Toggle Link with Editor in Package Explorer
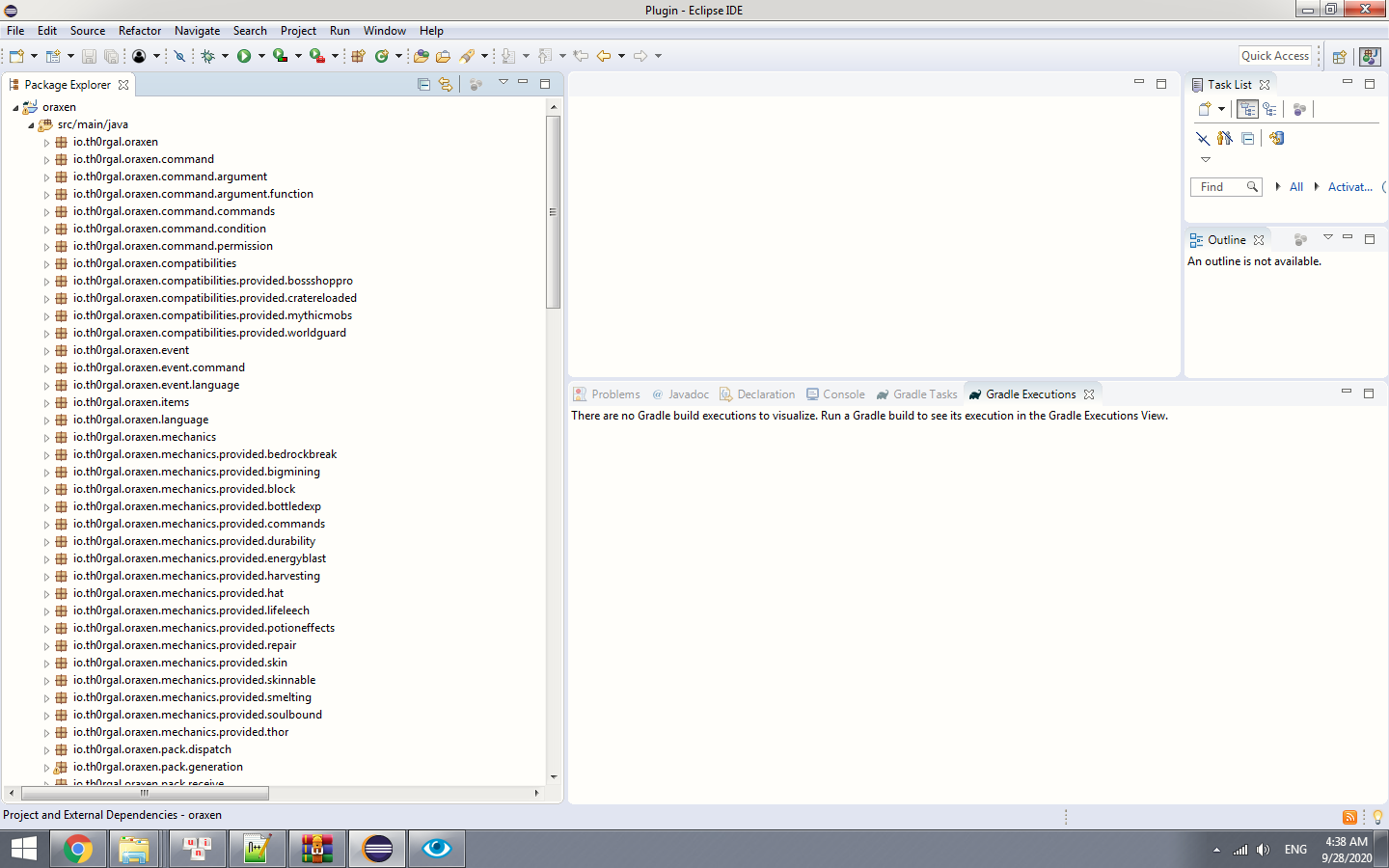This screenshot has width=1389, height=868. [x=446, y=84]
